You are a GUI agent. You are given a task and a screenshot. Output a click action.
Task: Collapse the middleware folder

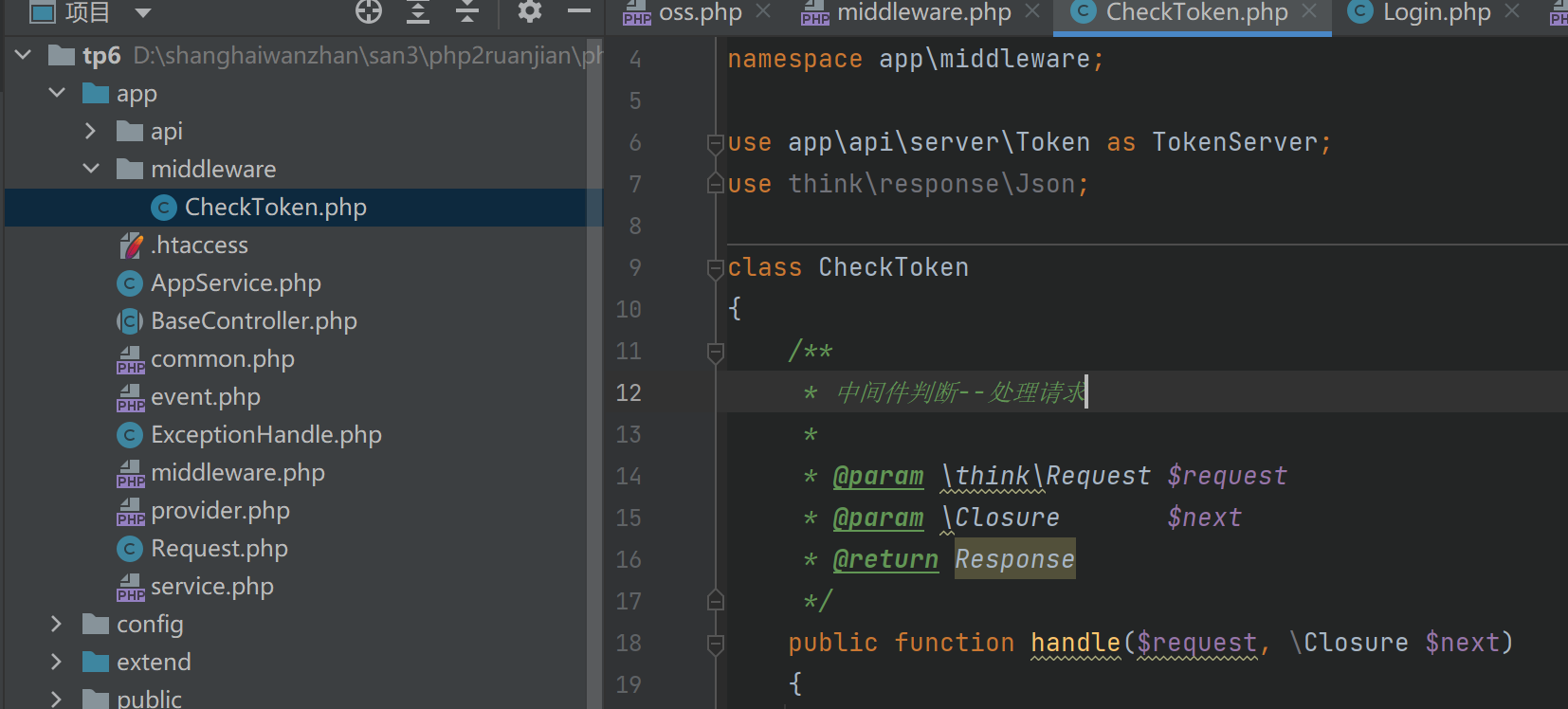(91, 169)
